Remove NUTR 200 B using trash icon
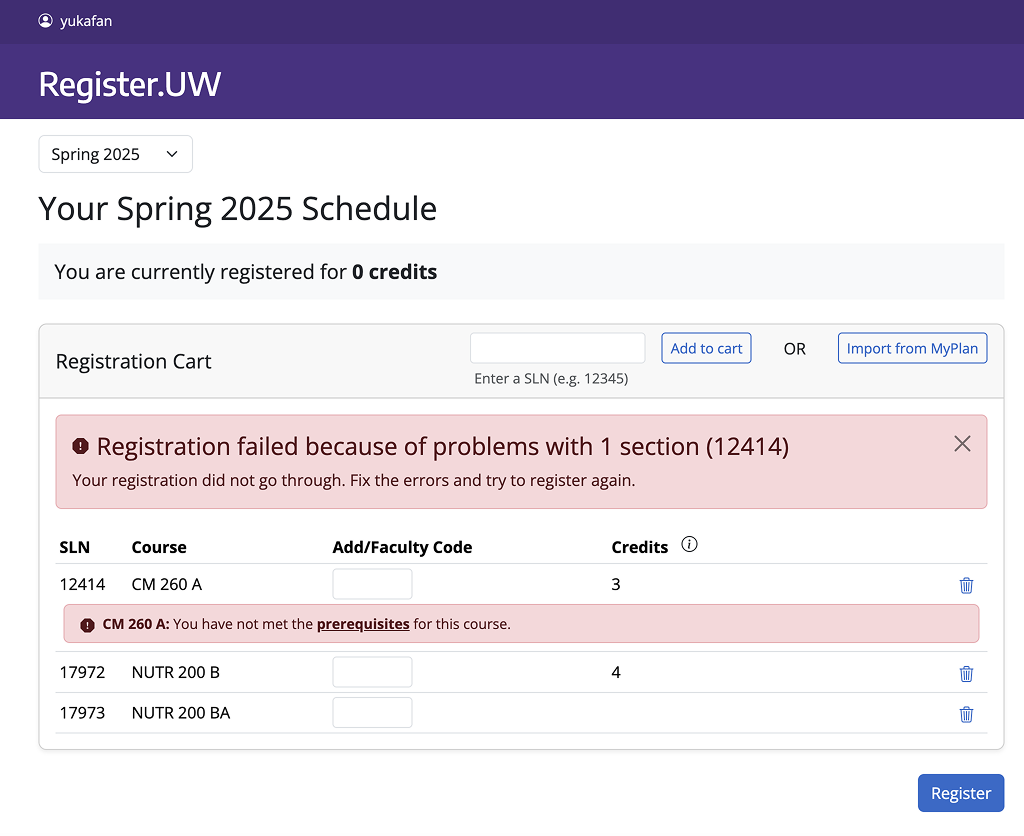The image size is (1024, 836). click(x=966, y=673)
